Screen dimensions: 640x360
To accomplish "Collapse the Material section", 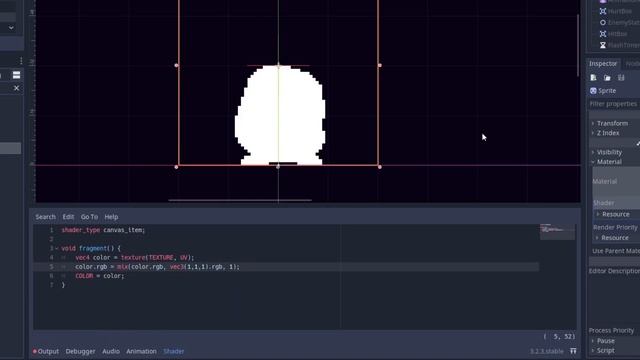I will [x=609, y=162].
